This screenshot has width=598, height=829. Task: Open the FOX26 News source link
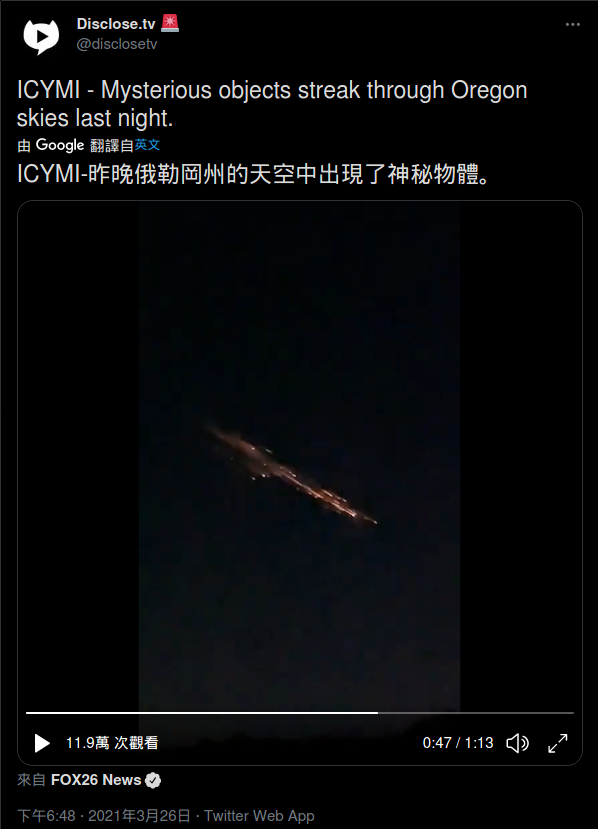coord(96,780)
